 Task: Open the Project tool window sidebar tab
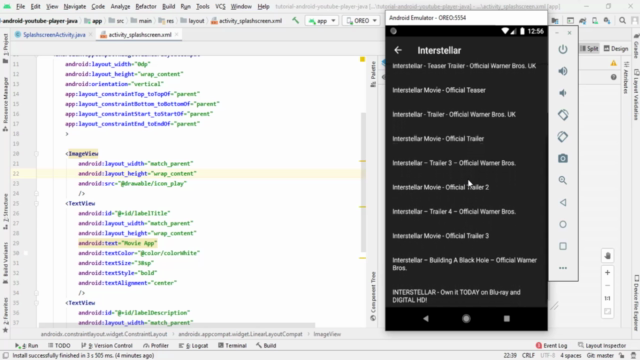5,48
